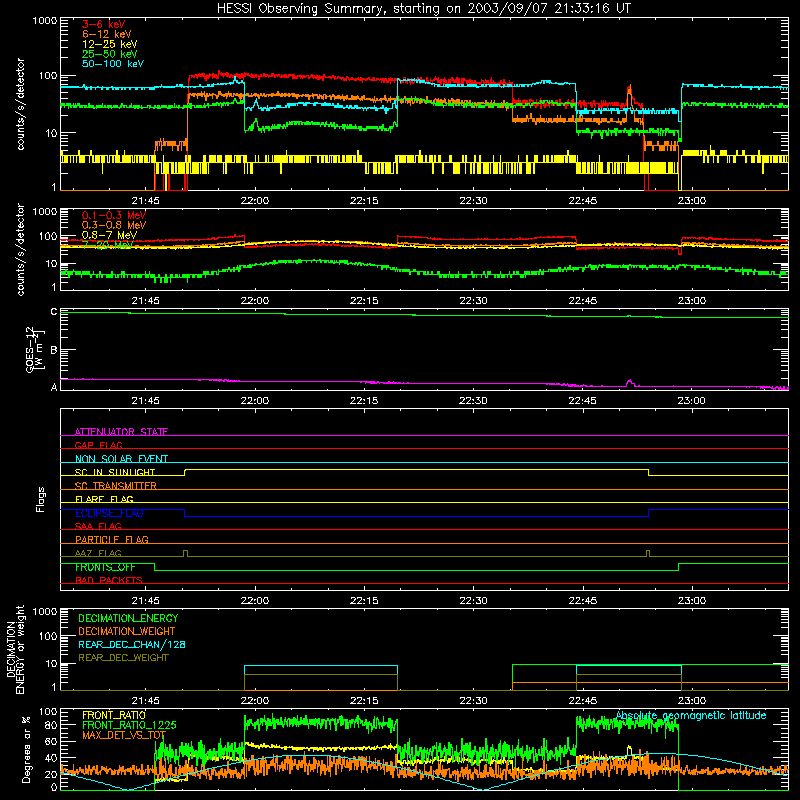Click the 0.1-0.3 MeV legend entry
800x800 pixels.
(x=114, y=215)
